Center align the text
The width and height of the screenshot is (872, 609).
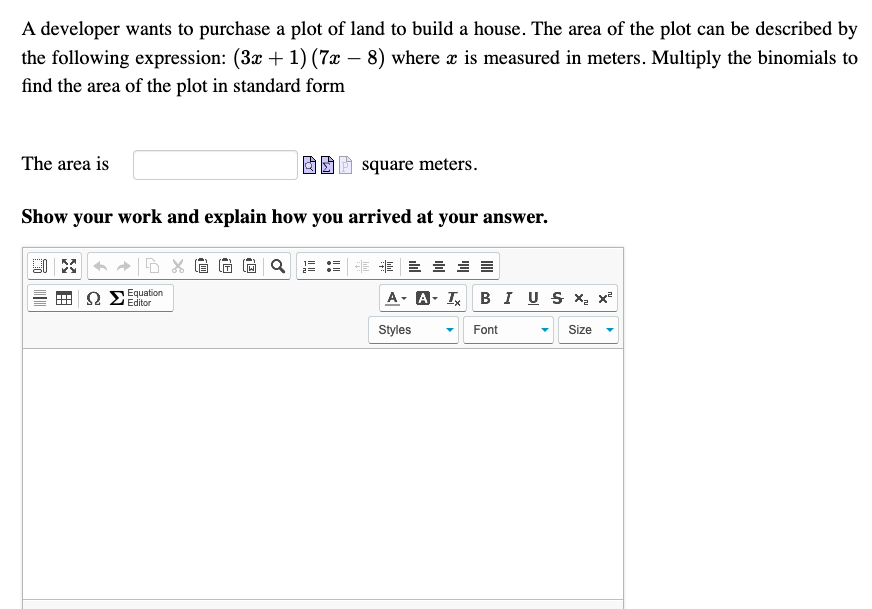point(439,266)
